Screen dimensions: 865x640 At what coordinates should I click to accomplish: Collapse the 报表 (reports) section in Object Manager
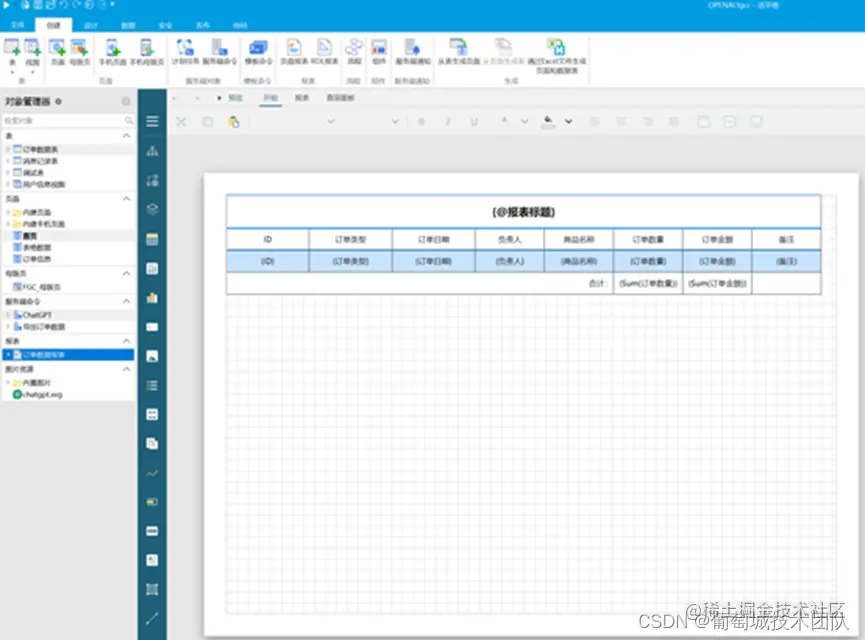[x=126, y=342]
